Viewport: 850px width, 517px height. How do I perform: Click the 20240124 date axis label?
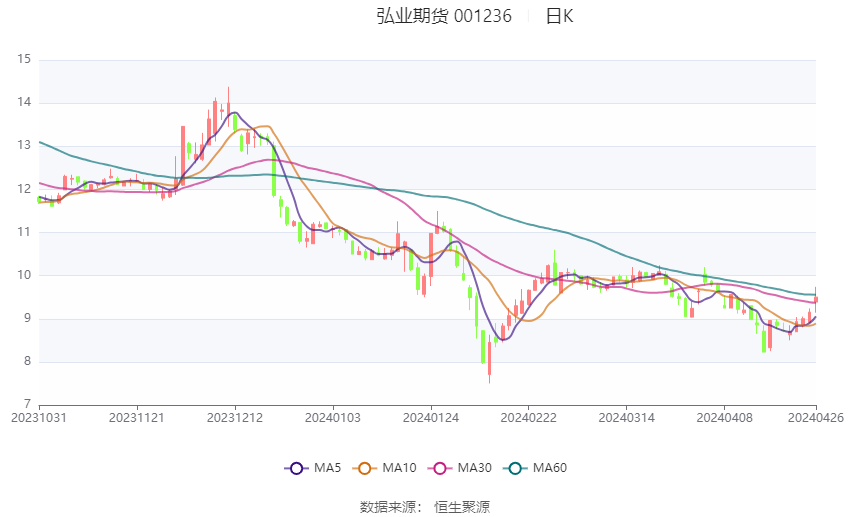[431, 418]
